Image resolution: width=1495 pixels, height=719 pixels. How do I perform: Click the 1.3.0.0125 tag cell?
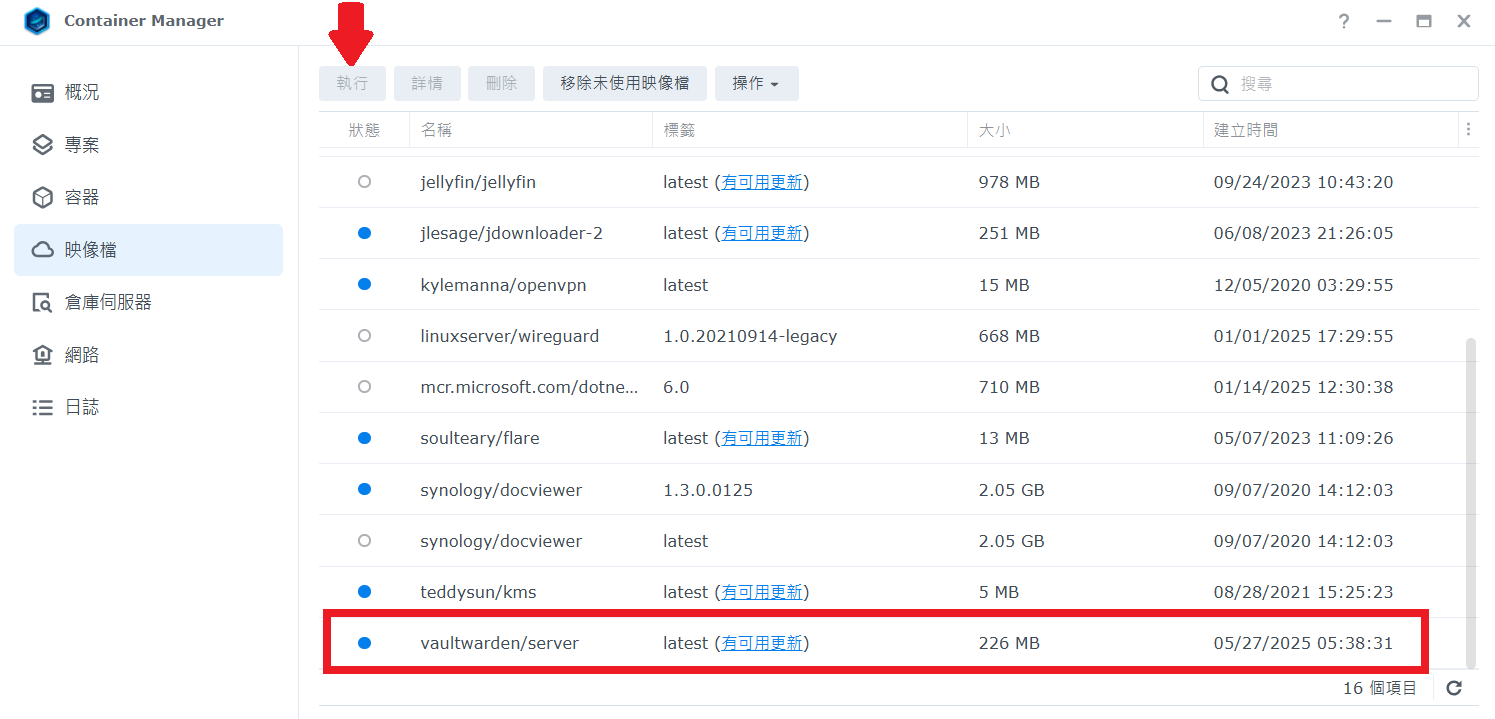708,490
